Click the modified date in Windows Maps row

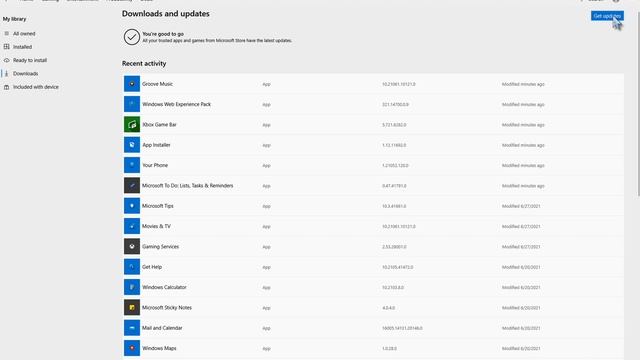(521, 349)
